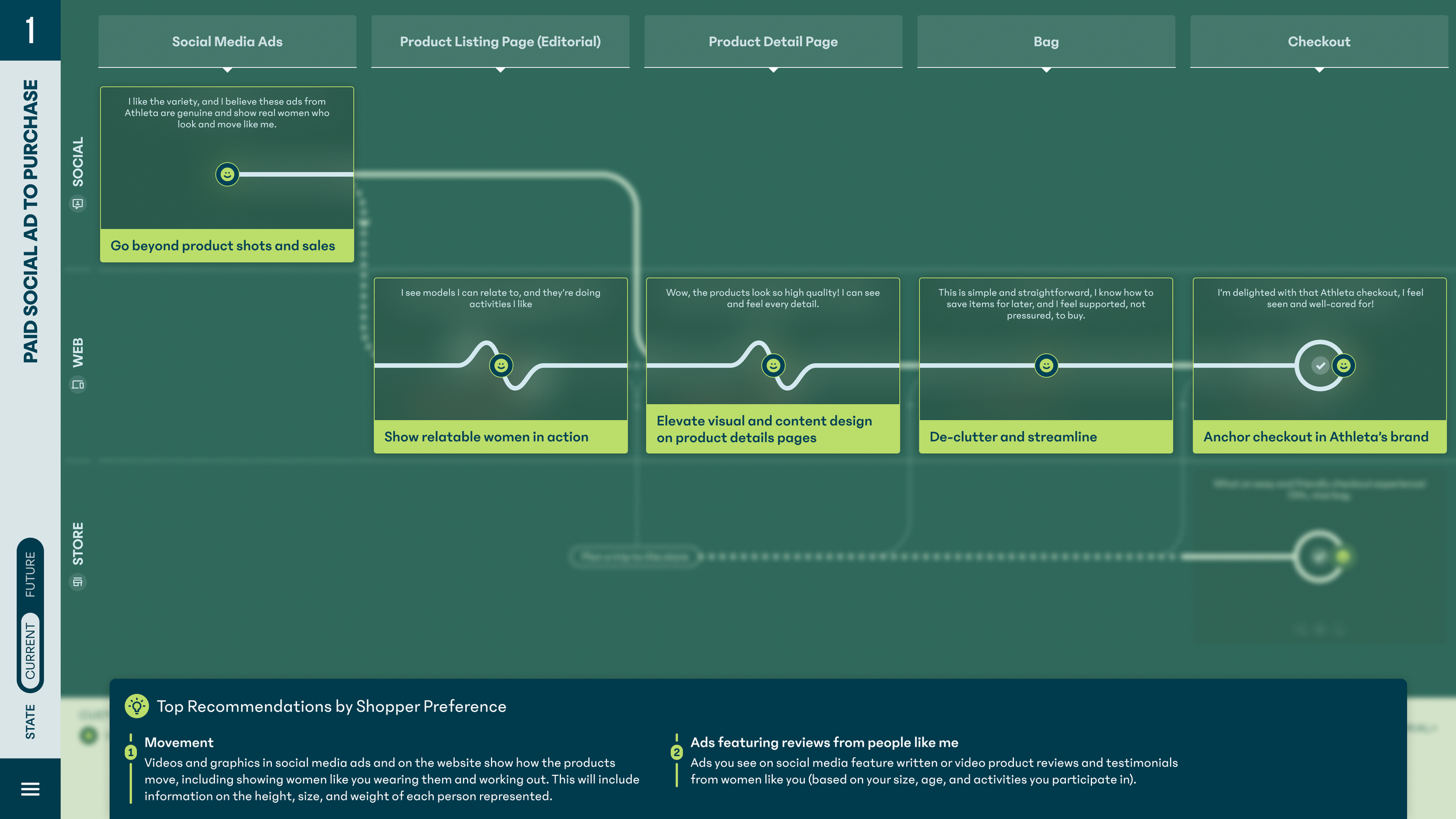Viewport: 1456px width, 819px height.
Task: Click the smiley in Anchor checkout card
Action: click(x=1344, y=365)
